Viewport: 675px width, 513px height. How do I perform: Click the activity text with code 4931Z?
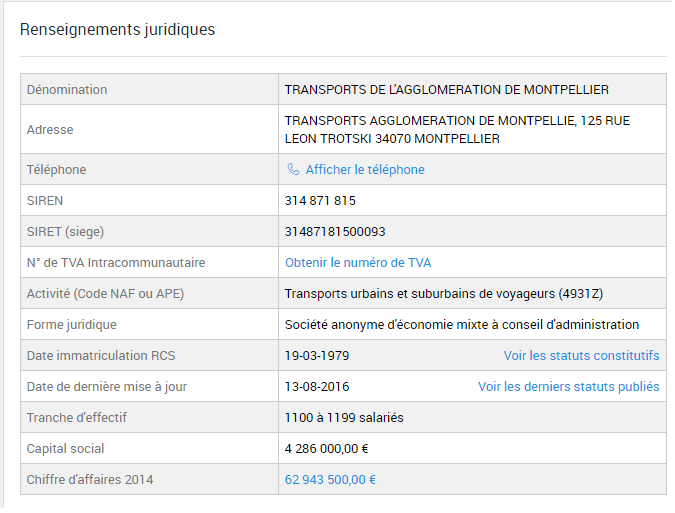(443, 294)
